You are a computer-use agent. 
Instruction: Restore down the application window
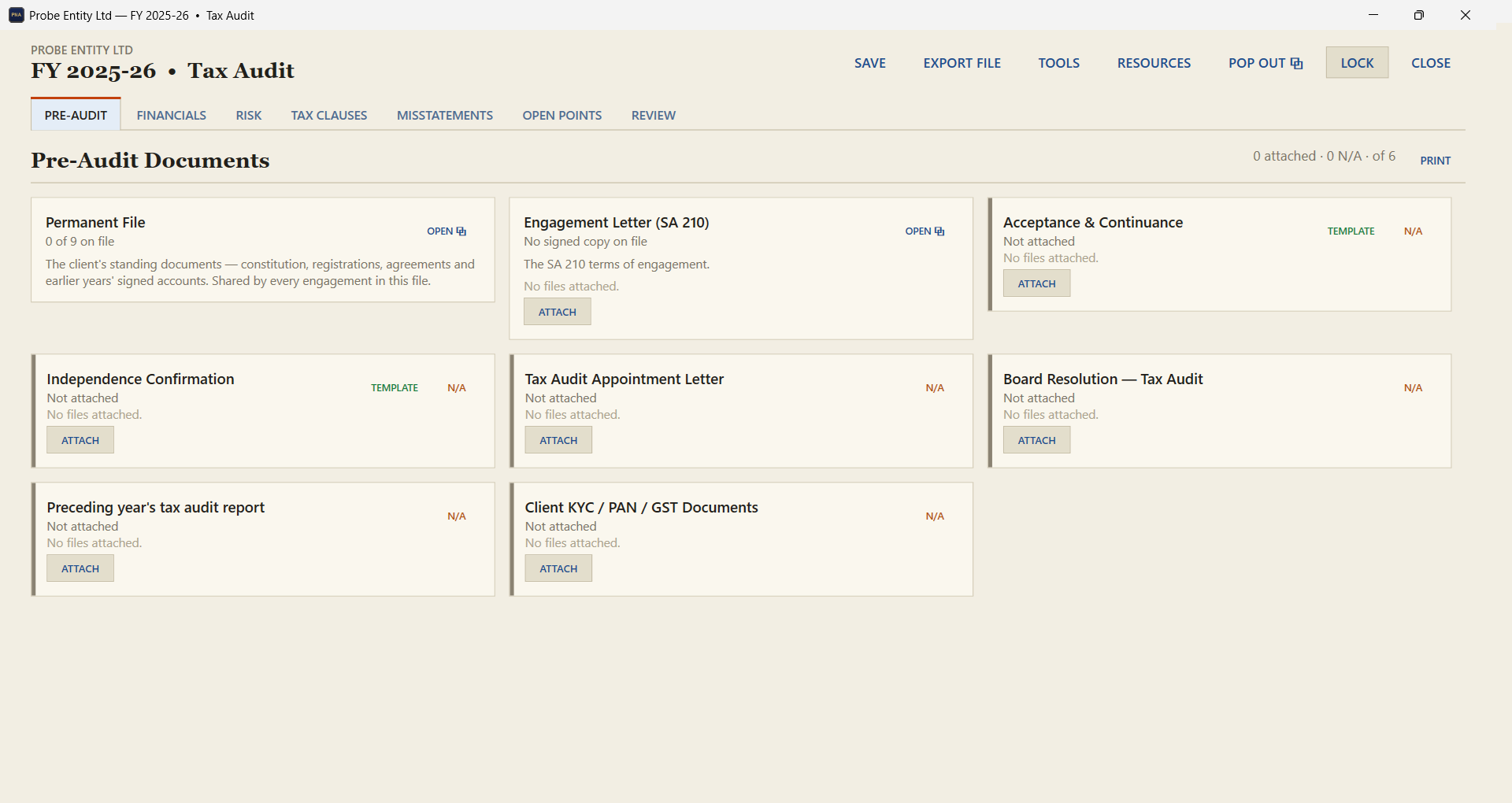point(1418,15)
